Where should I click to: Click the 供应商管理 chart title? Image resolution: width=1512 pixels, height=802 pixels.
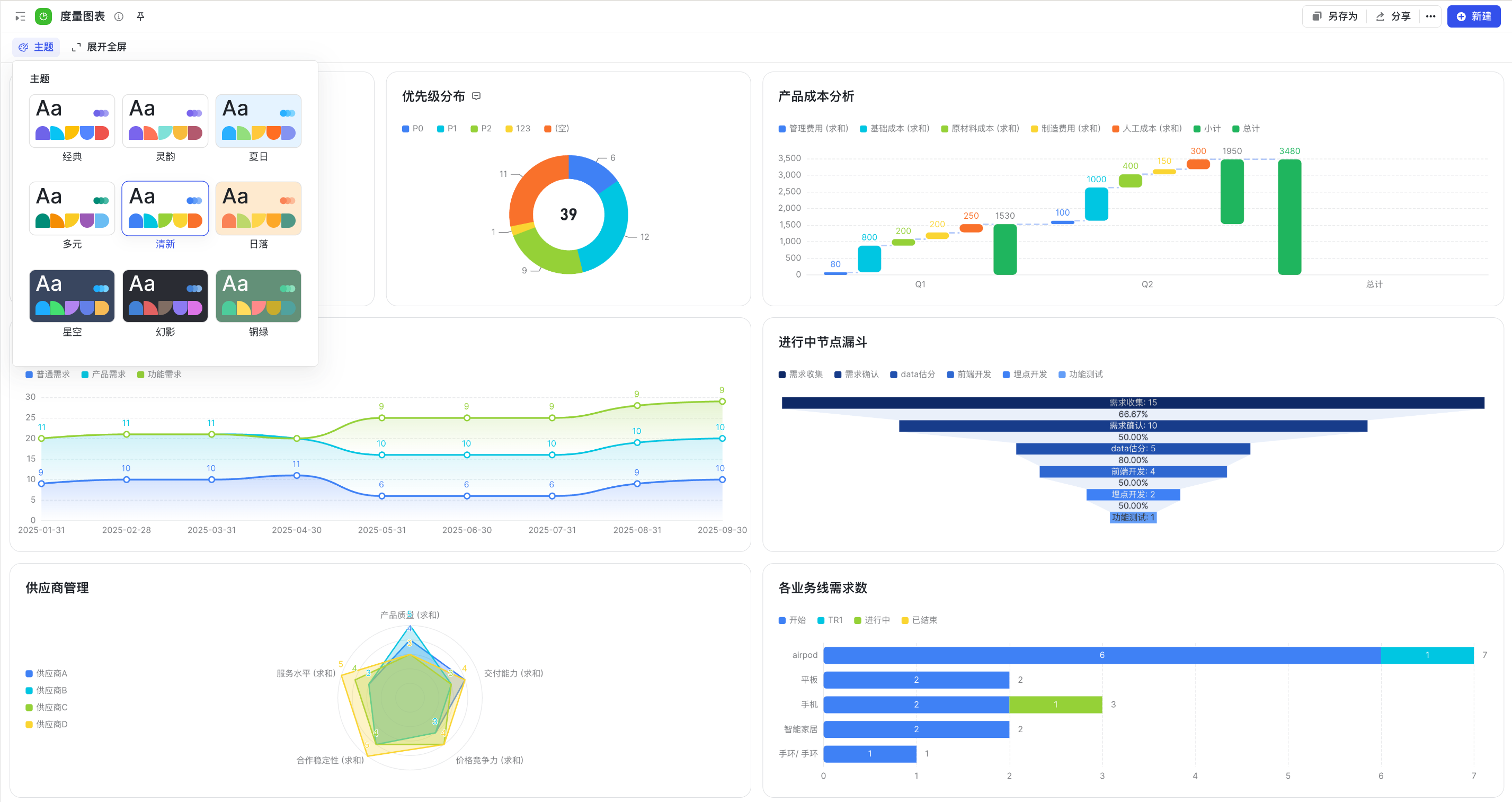coord(57,588)
